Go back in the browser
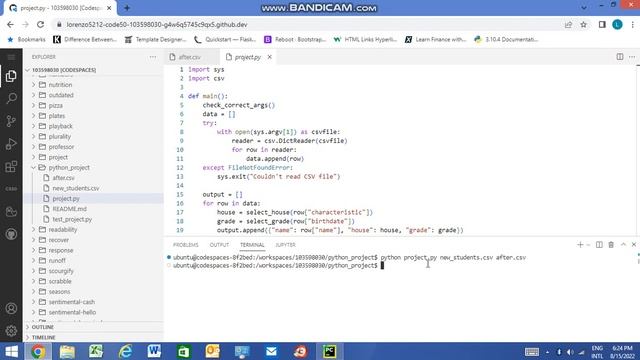640x360 pixels. tap(10, 24)
